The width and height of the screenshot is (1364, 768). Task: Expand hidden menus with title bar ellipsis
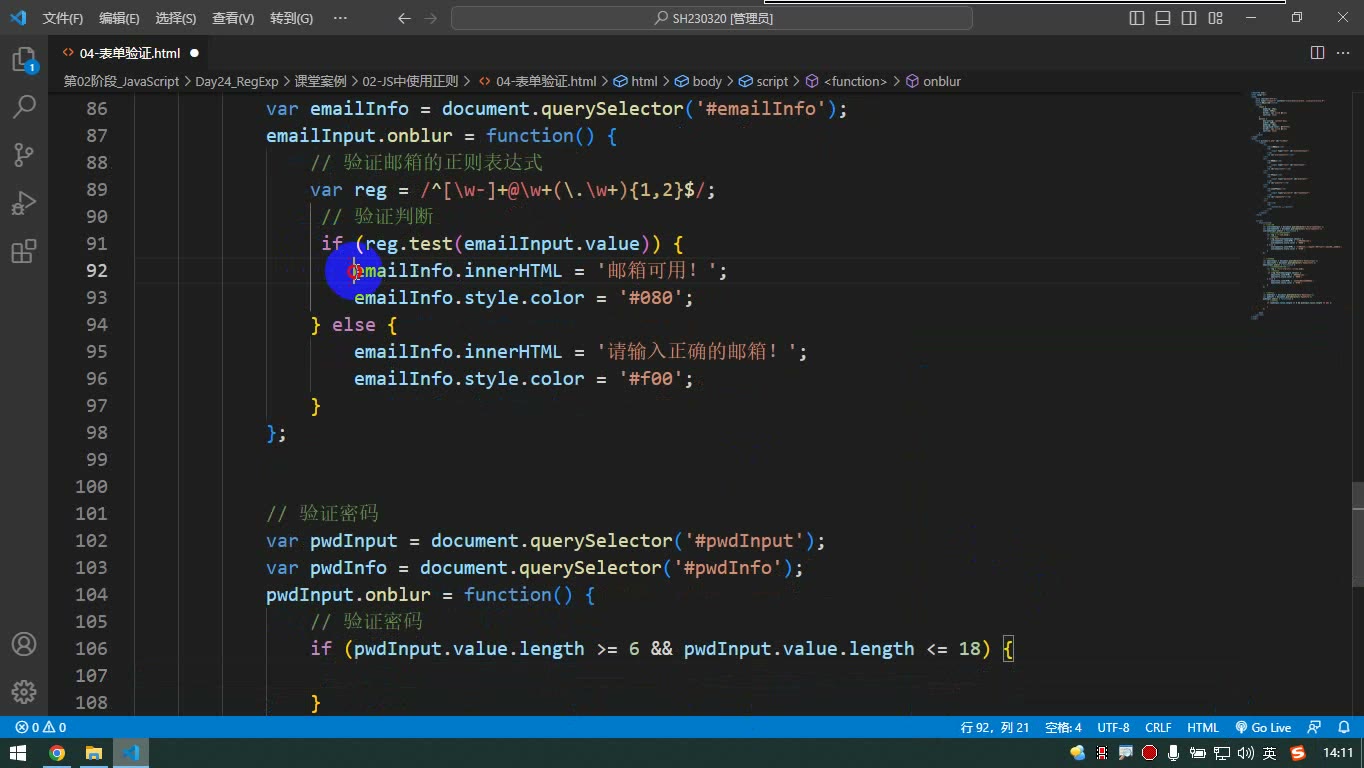[x=340, y=18]
